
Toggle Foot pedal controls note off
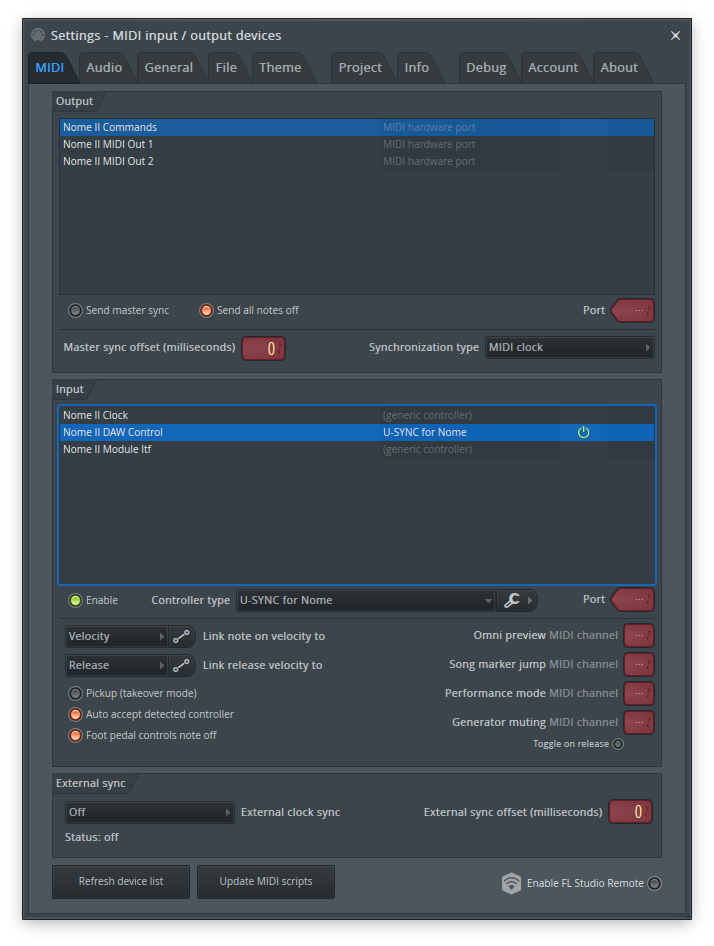coord(75,735)
